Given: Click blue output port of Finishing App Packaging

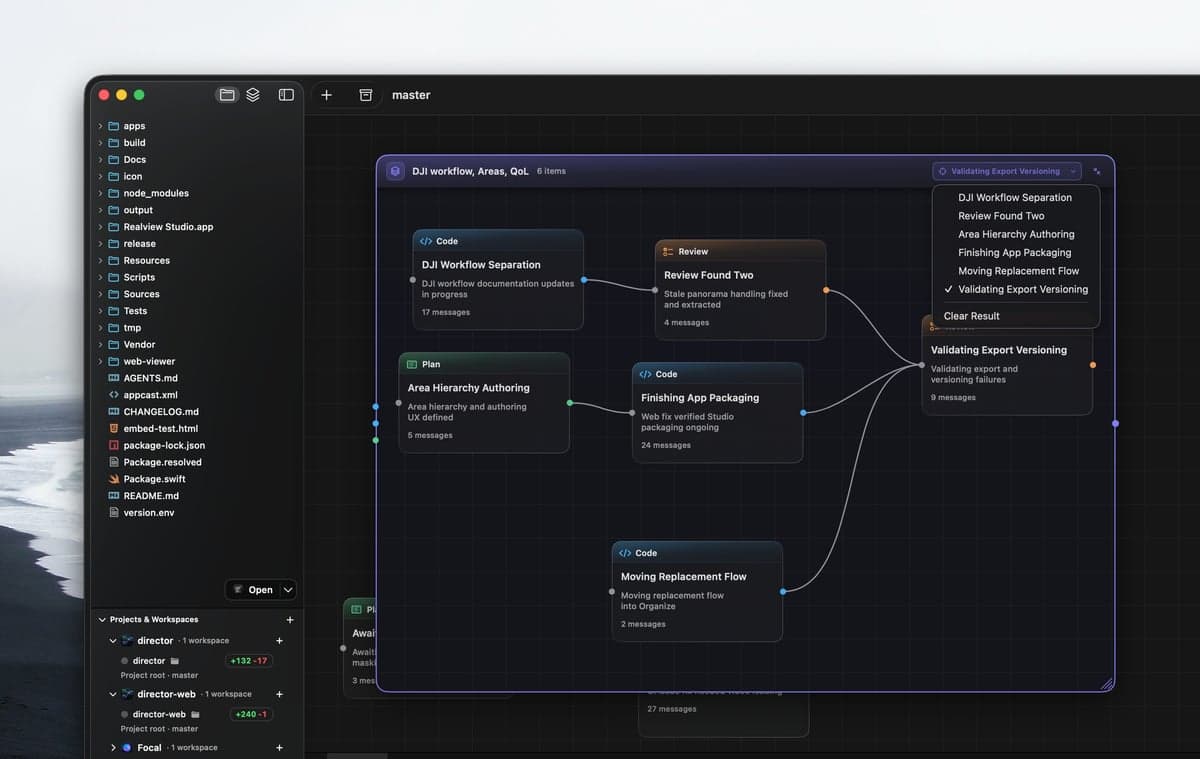Looking at the screenshot, I should click(x=803, y=412).
